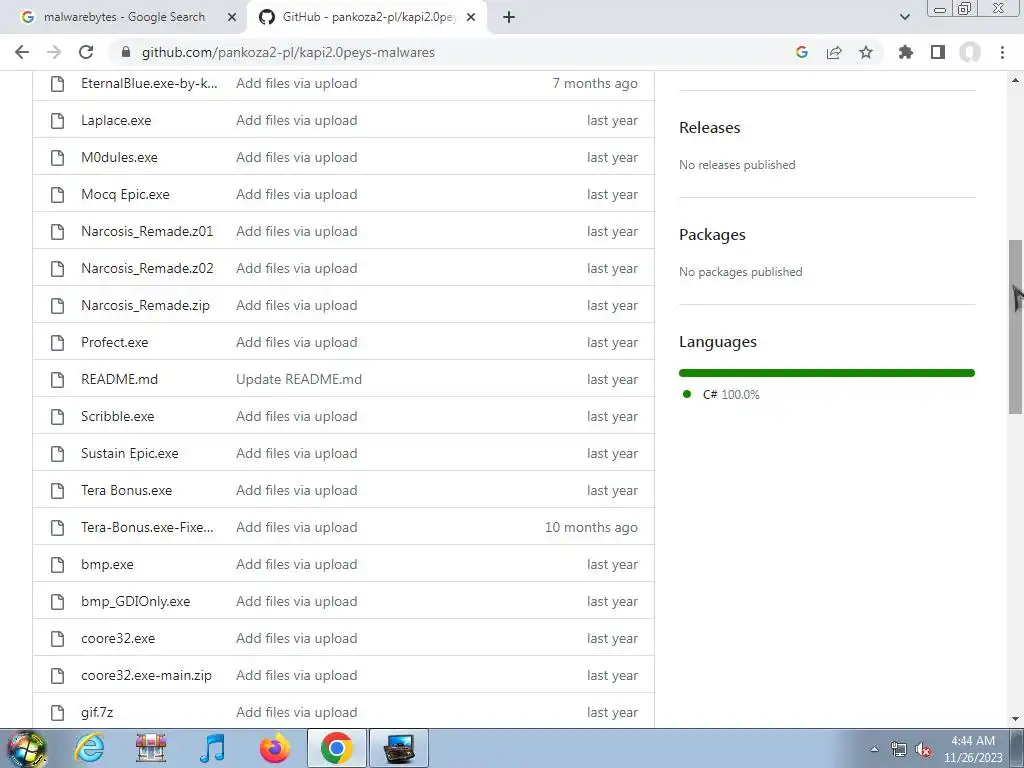Viewport: 1024px width, 768px height.
Task: Click '7 months ago' timestamp for EternalBlue
Action: point(595,83)
